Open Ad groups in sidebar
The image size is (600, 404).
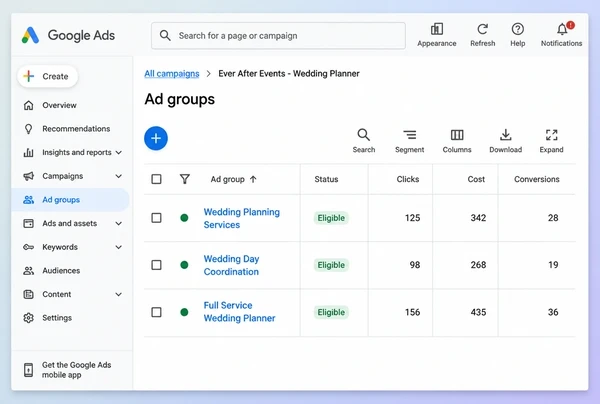(x=71, y=200)
